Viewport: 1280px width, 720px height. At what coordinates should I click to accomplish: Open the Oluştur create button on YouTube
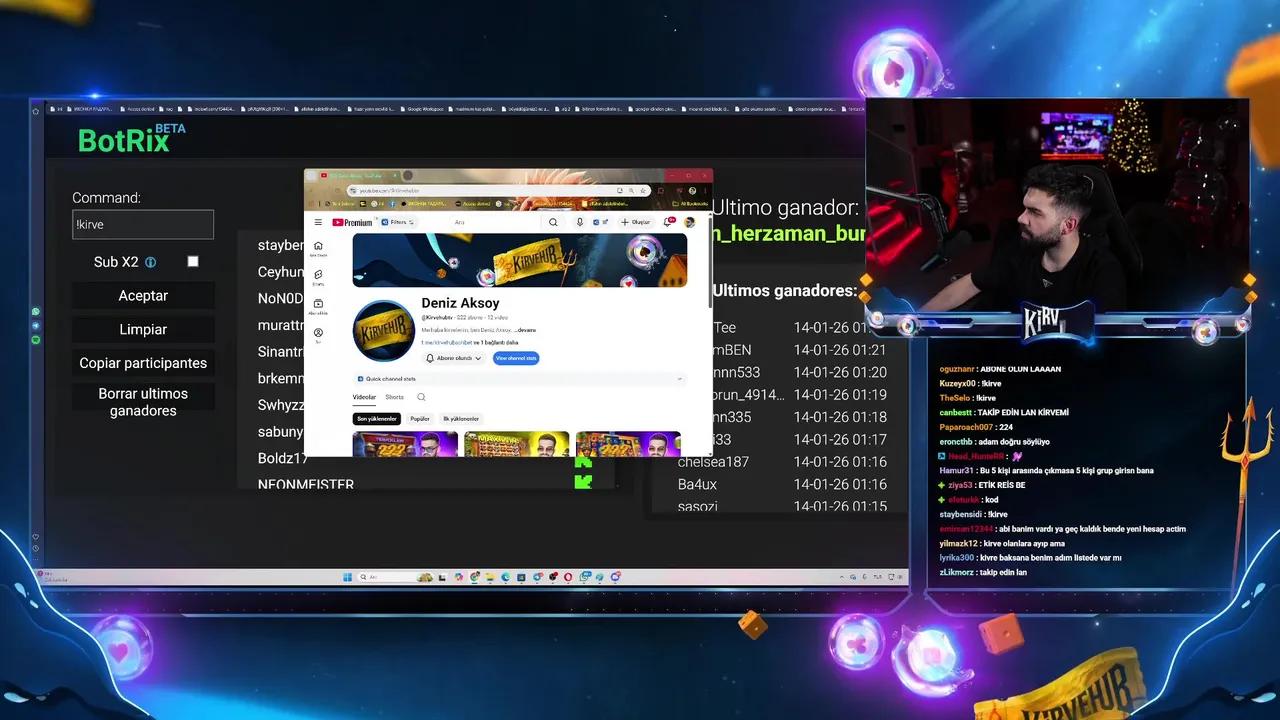[x=636, y=222]
